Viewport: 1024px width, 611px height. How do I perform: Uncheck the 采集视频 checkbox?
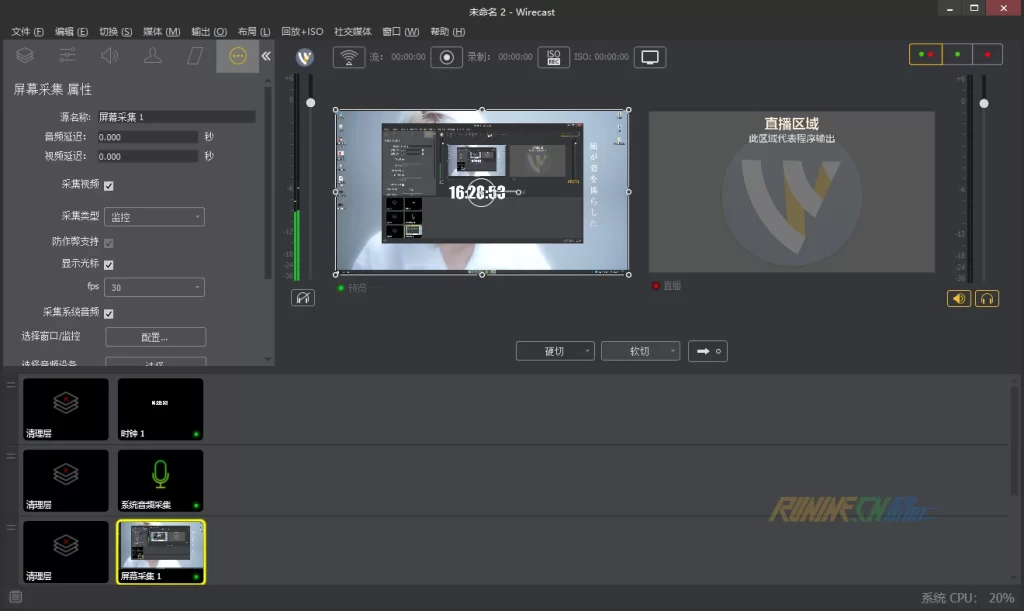point(109,185)
